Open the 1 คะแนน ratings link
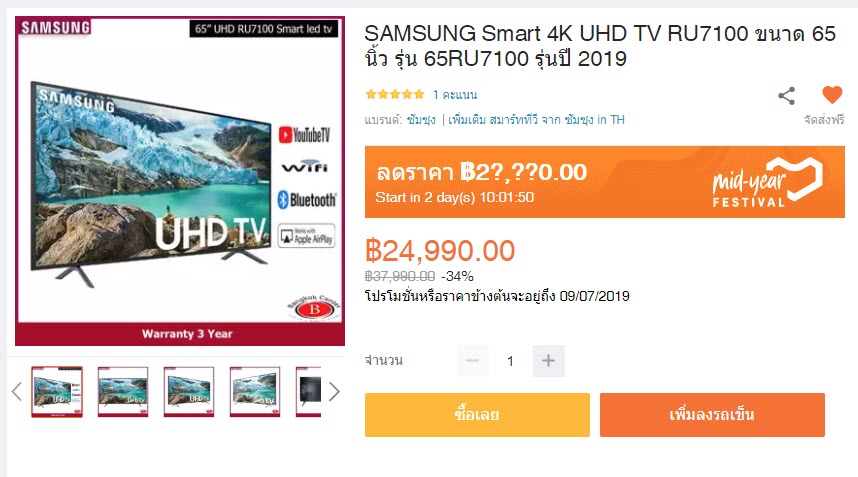858x477 pixels. 455,95
